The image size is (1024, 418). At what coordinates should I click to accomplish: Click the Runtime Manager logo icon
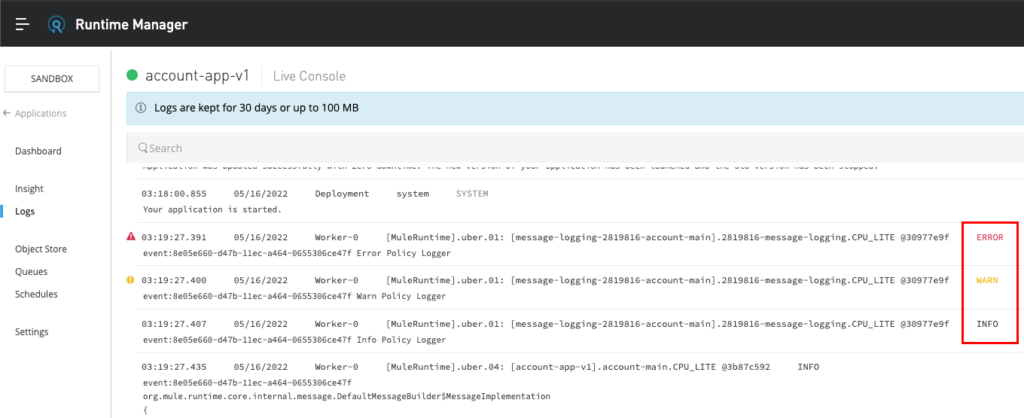pyautogui.click(x=57, y=24)
